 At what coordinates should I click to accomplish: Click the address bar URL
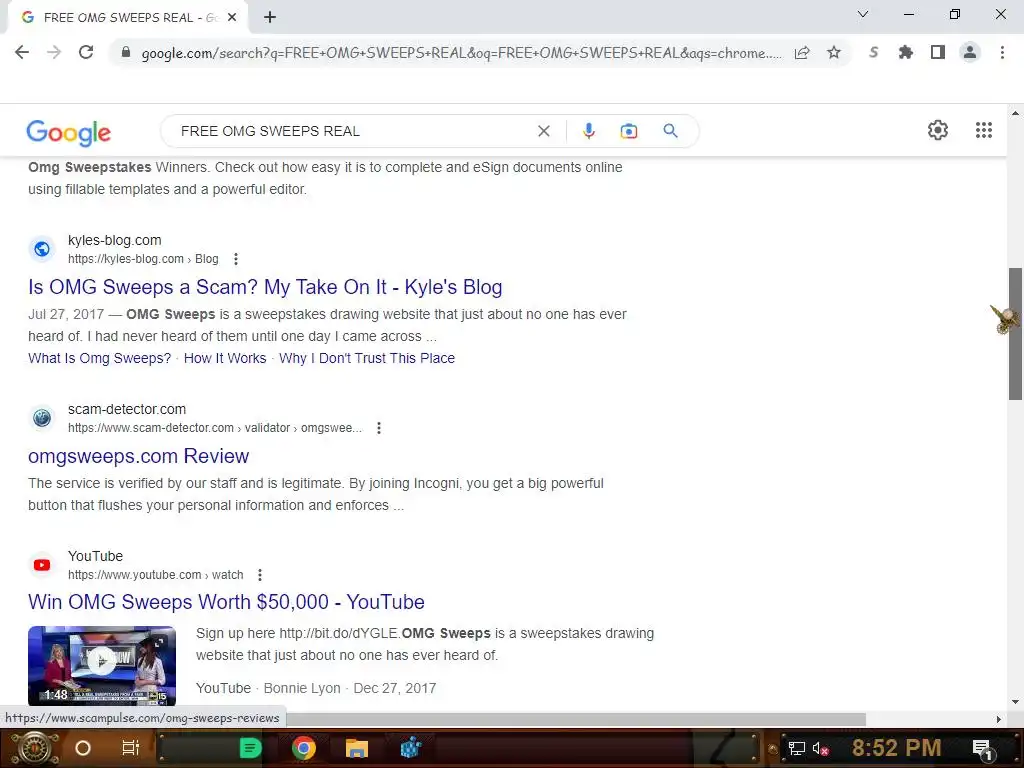pos(461,53)
